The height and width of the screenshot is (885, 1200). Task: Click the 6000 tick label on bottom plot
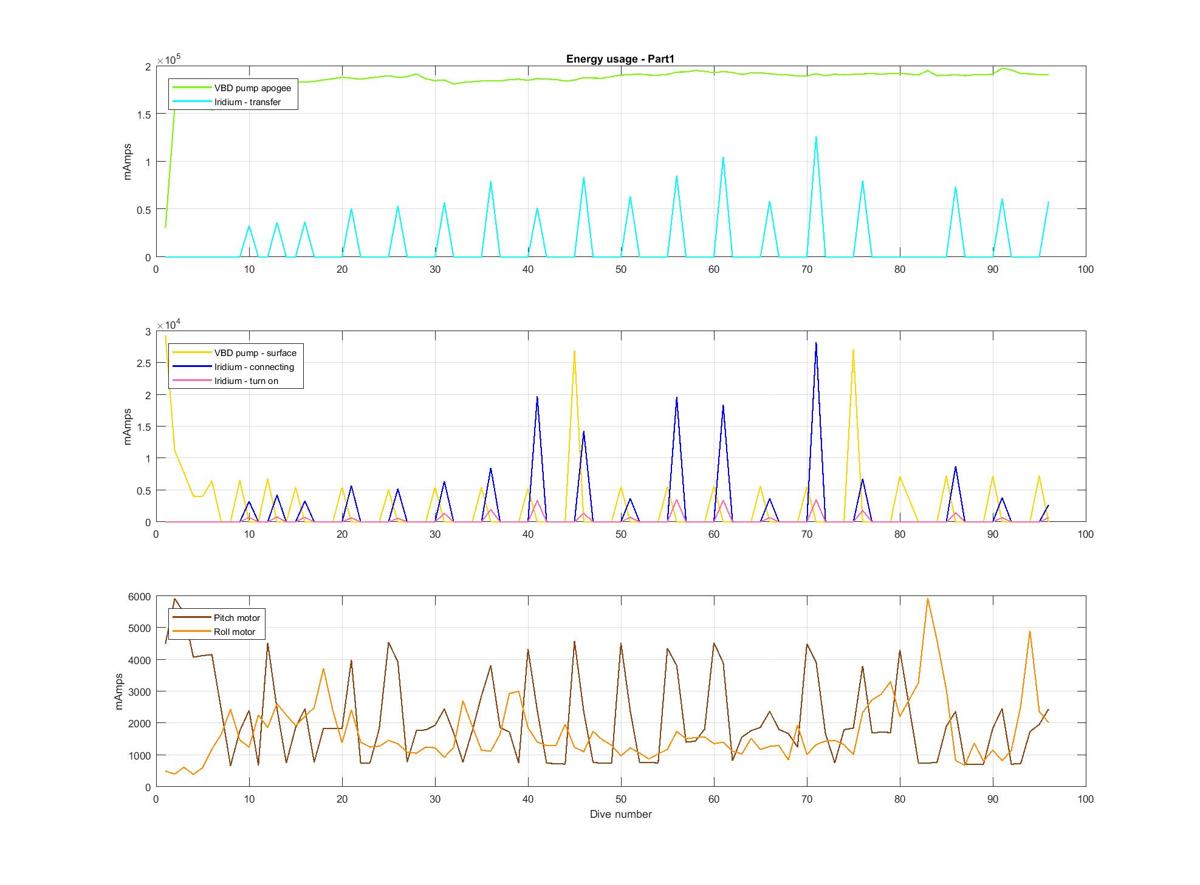(138, 597)
